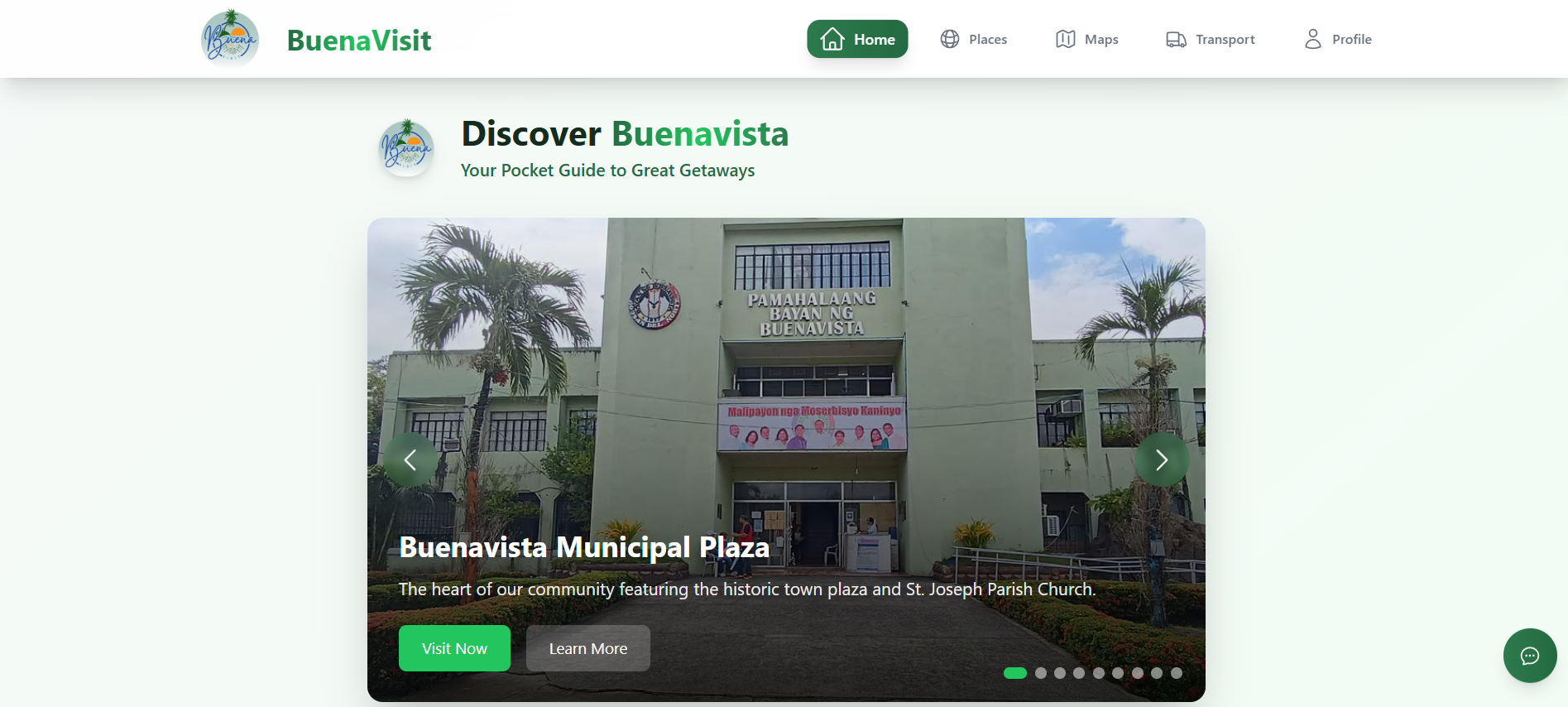Jump to the last carousel slide dot
The width and height of the screenshot is (1568, 707).
[x=1177, y=673]
